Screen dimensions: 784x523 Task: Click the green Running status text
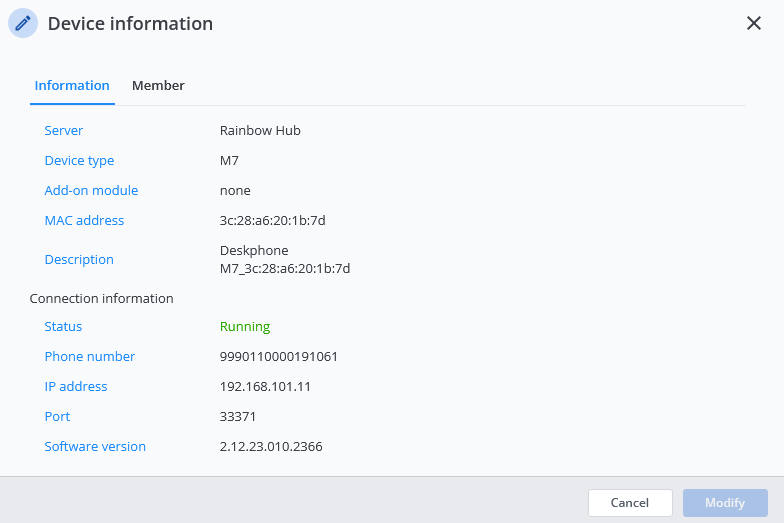click(x=245, y=327)
